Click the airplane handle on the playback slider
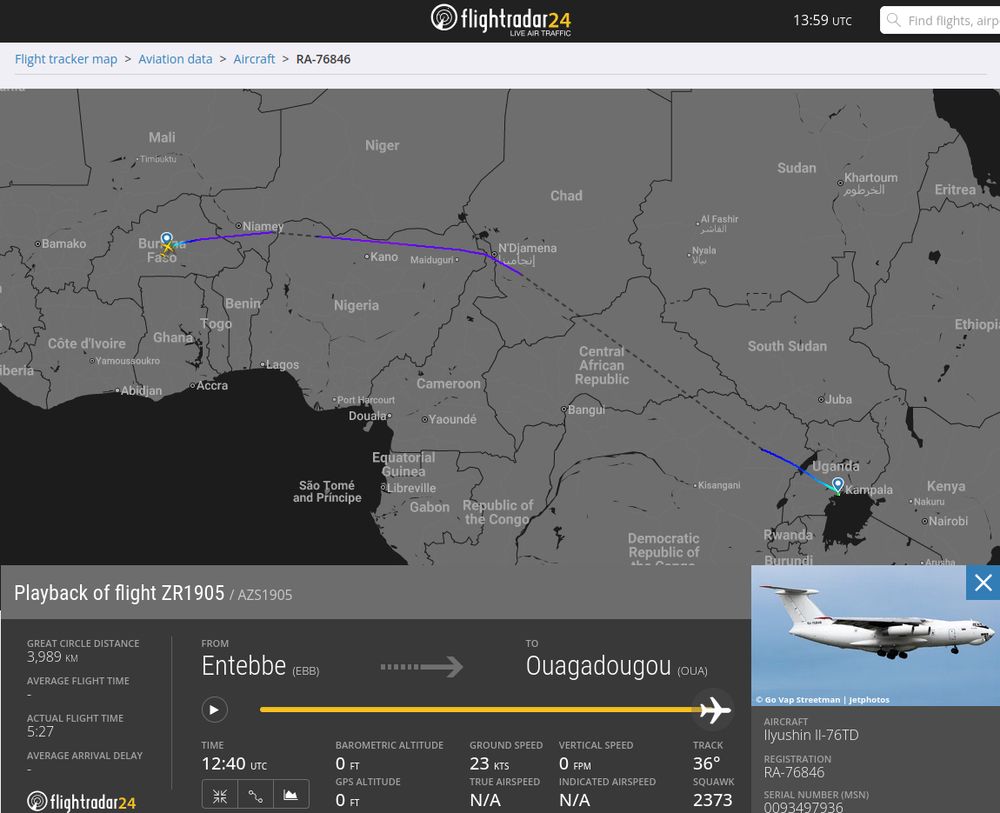This screenshot has height=813, width=1000. pyautogui.click(x=713, y=710)
